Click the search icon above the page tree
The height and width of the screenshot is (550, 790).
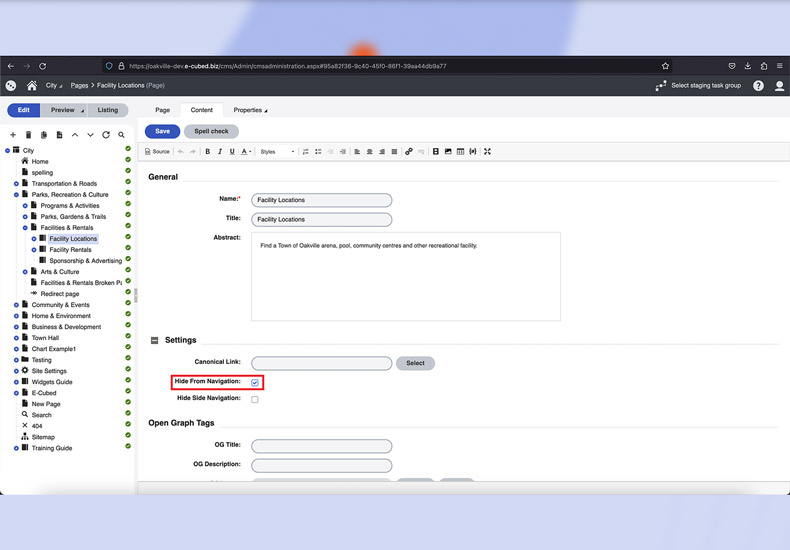click(122, 135)
